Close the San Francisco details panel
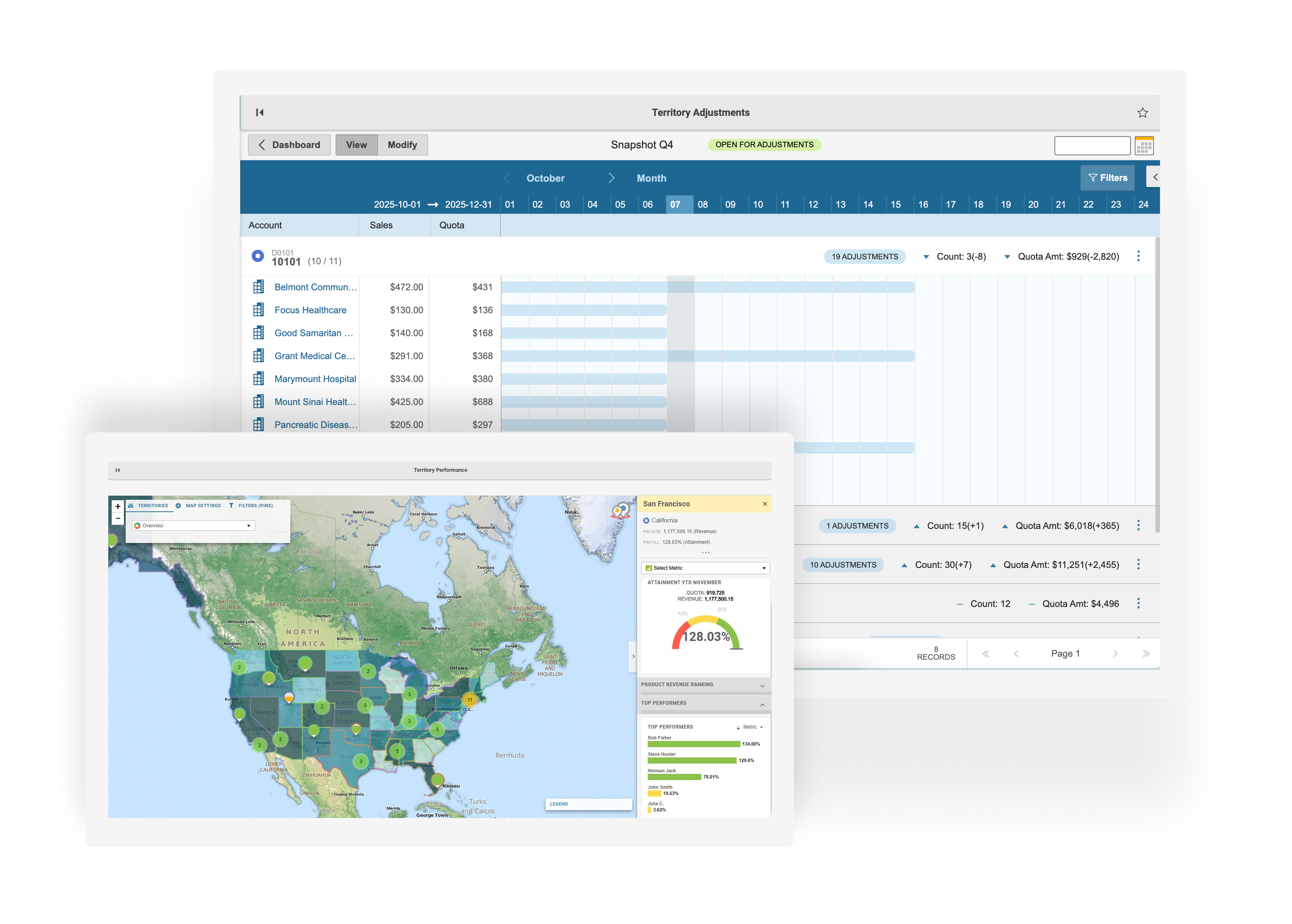This screenshot has height=924, width=1292. (765, 504)
